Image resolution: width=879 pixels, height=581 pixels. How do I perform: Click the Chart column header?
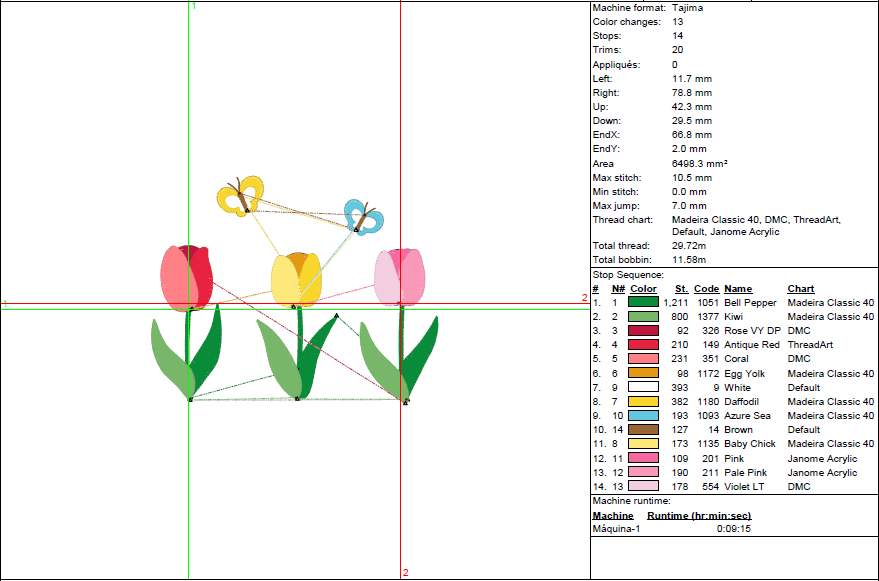(801, 289)
